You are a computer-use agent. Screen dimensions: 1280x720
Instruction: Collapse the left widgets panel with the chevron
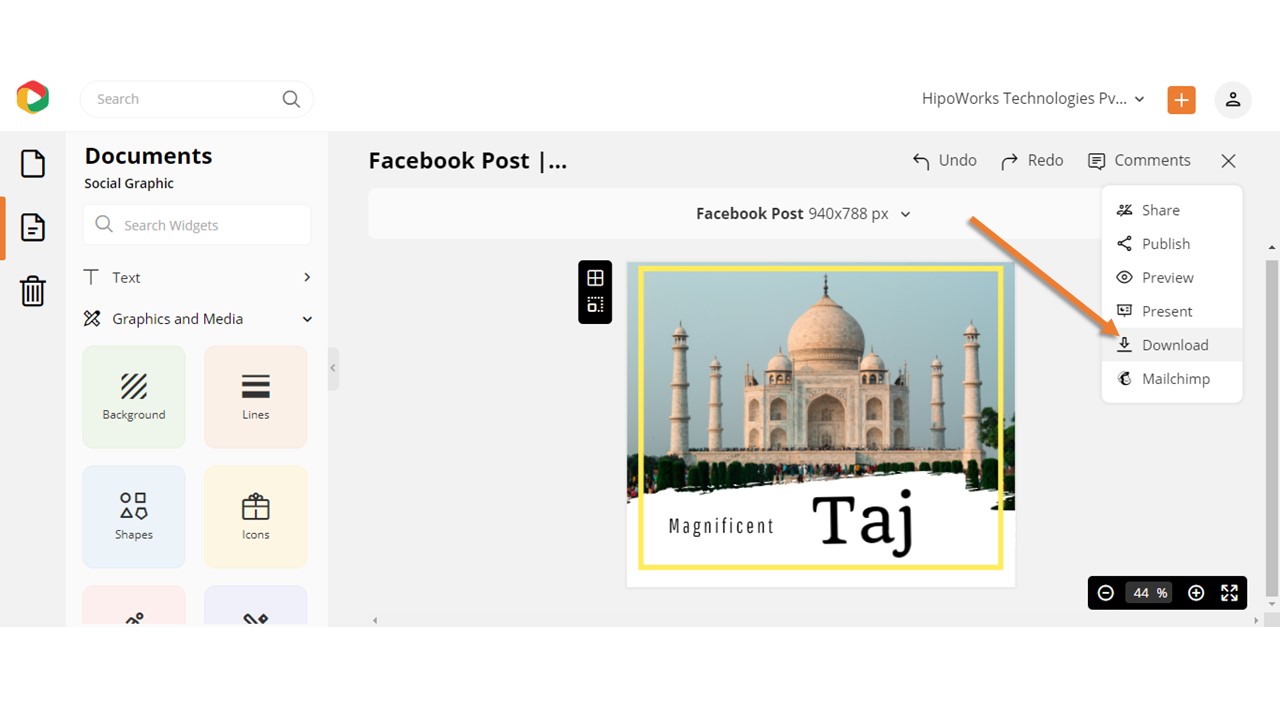point(333,368)
